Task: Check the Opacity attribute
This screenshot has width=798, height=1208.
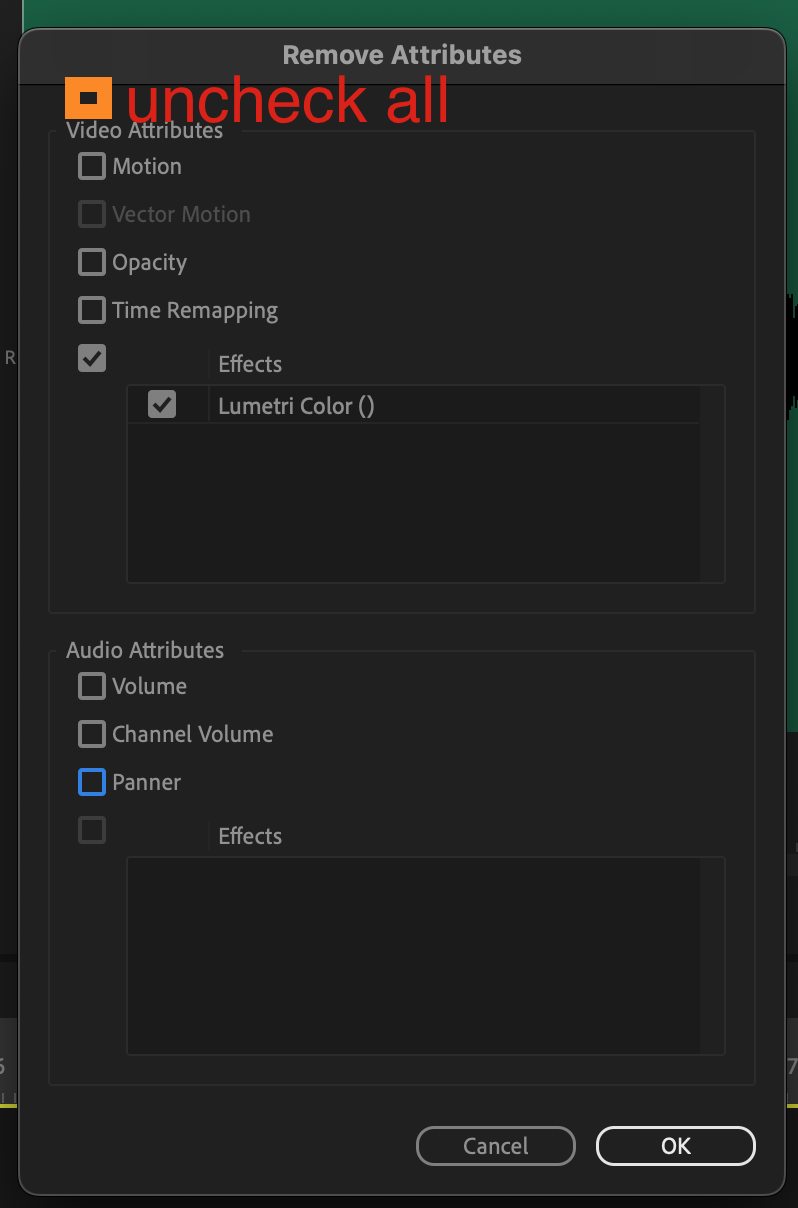Action: coord(91,262)
